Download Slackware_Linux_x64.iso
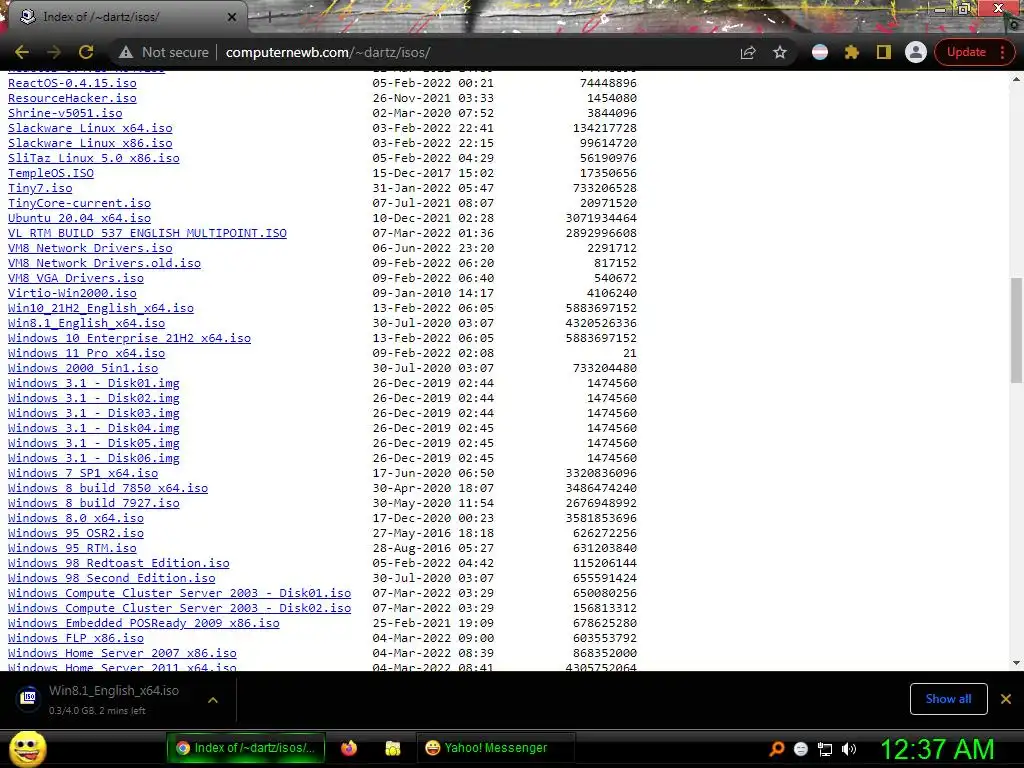Screen dimensions: 1024x768 tap(90, 128)
